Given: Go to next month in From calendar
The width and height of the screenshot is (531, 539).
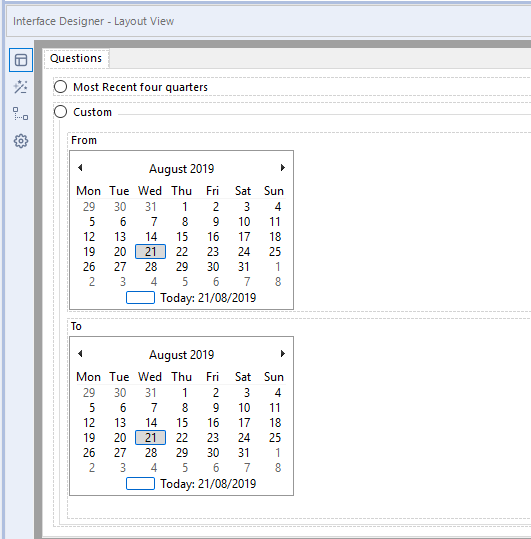Looking at the screenshot, I should pyautogui.click(x=283, y=168).
